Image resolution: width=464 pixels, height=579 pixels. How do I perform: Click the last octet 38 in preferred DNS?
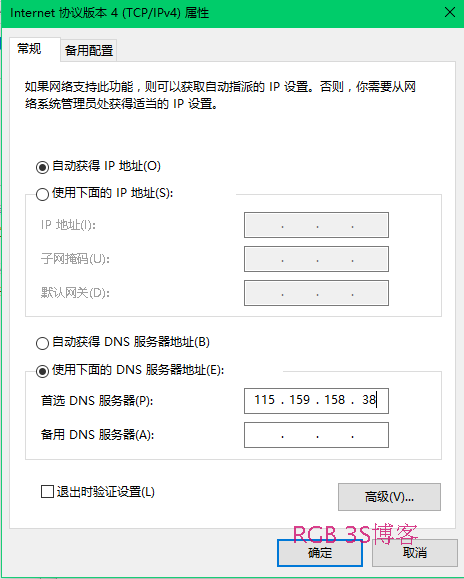[x=369, y=400]
